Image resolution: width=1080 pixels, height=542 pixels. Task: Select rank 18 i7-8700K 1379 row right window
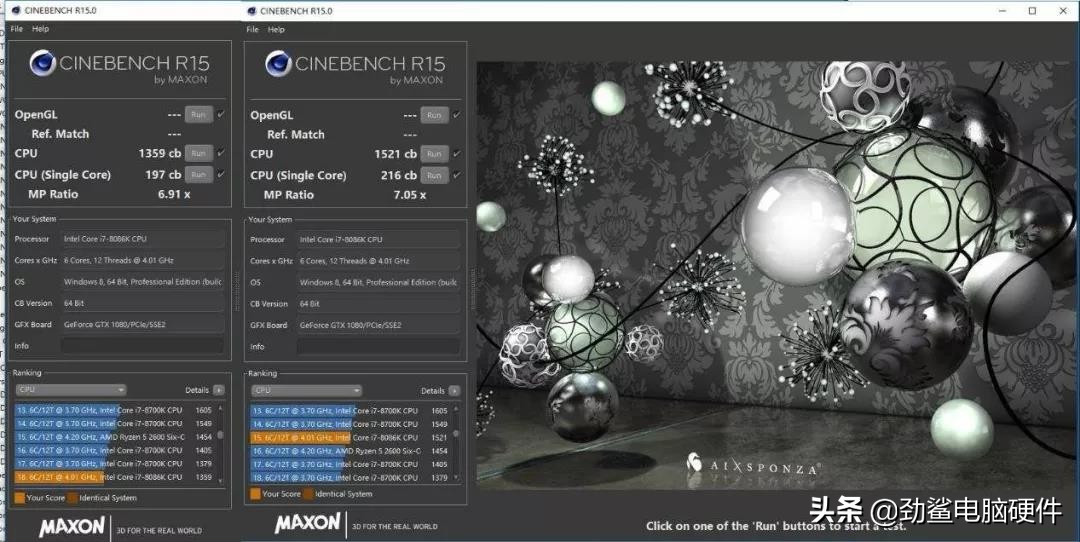click(350, 477)
